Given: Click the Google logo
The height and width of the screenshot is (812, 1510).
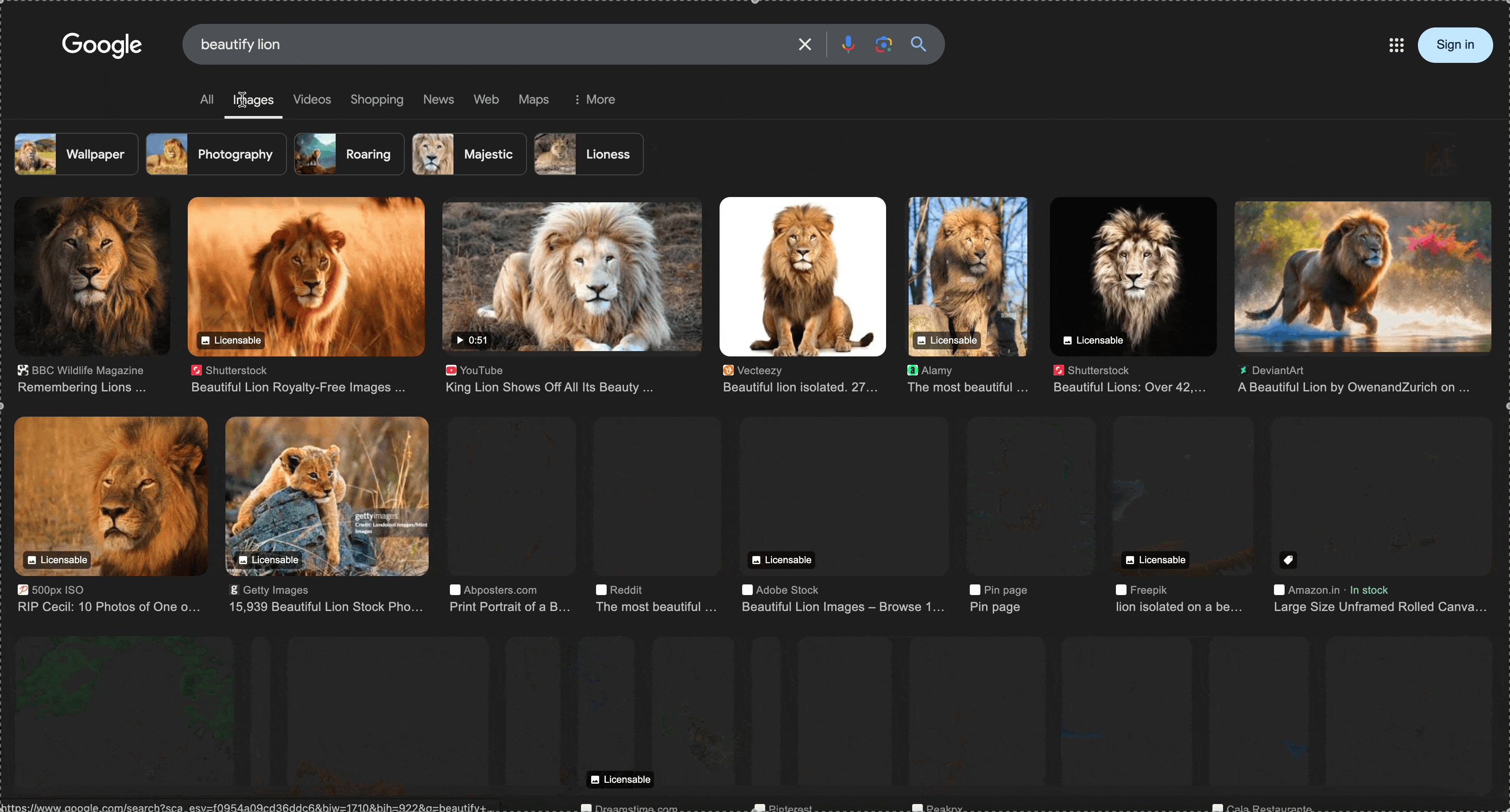Looking at the screenshot, I should click(x=102, y=45).
